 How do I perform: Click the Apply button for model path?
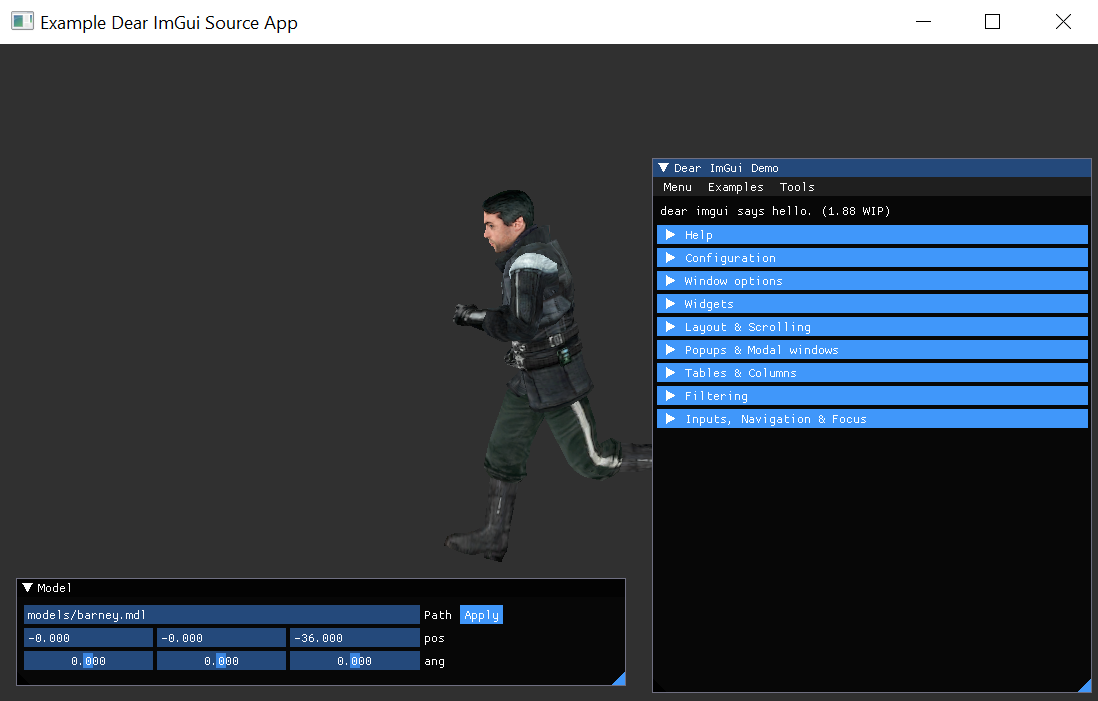click(481, 615)
